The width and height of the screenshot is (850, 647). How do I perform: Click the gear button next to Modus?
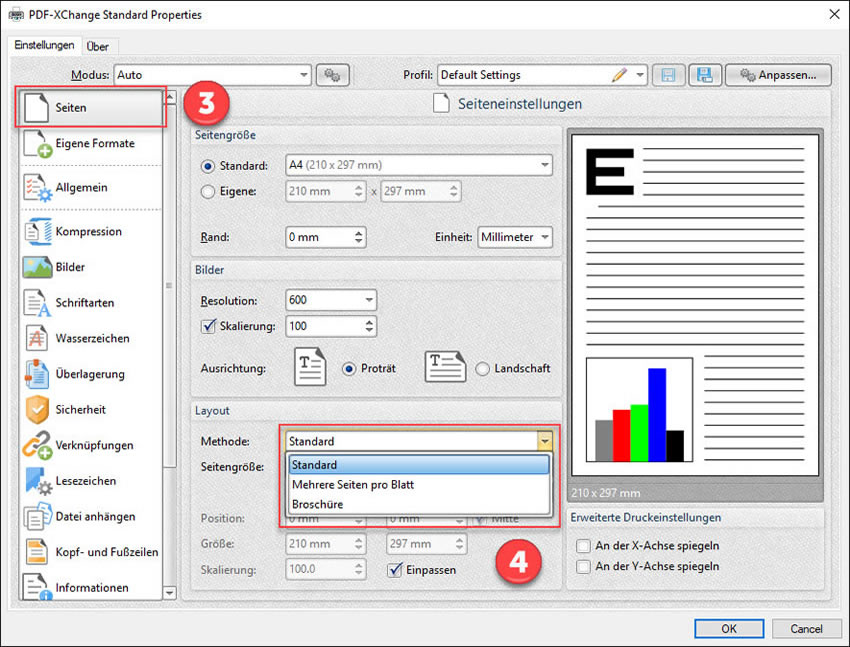click(x=332, y=75)
